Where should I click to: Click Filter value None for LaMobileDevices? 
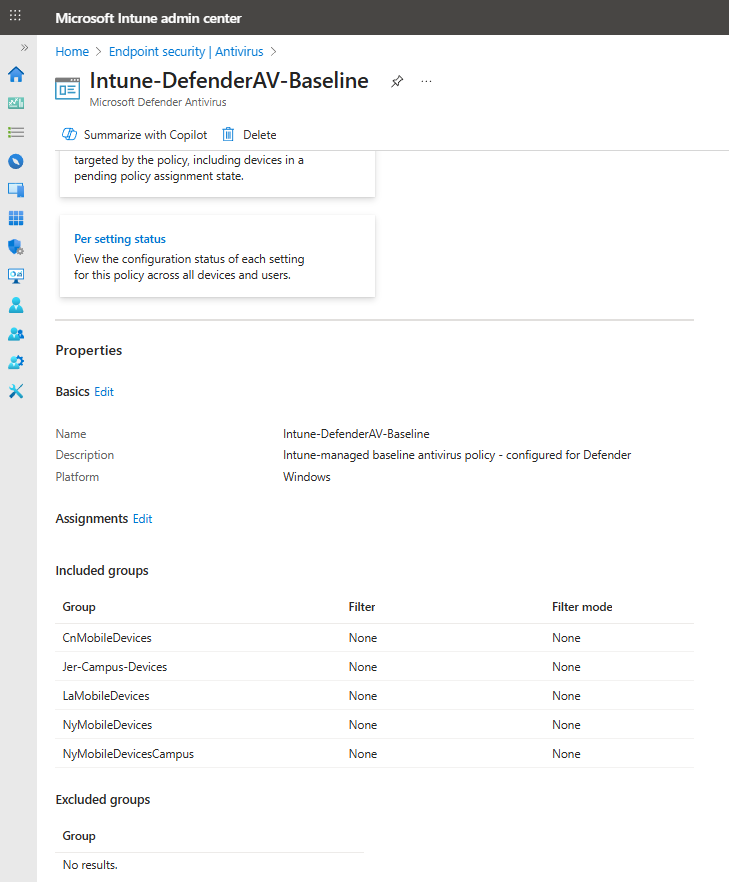click(x=363, y=696)
